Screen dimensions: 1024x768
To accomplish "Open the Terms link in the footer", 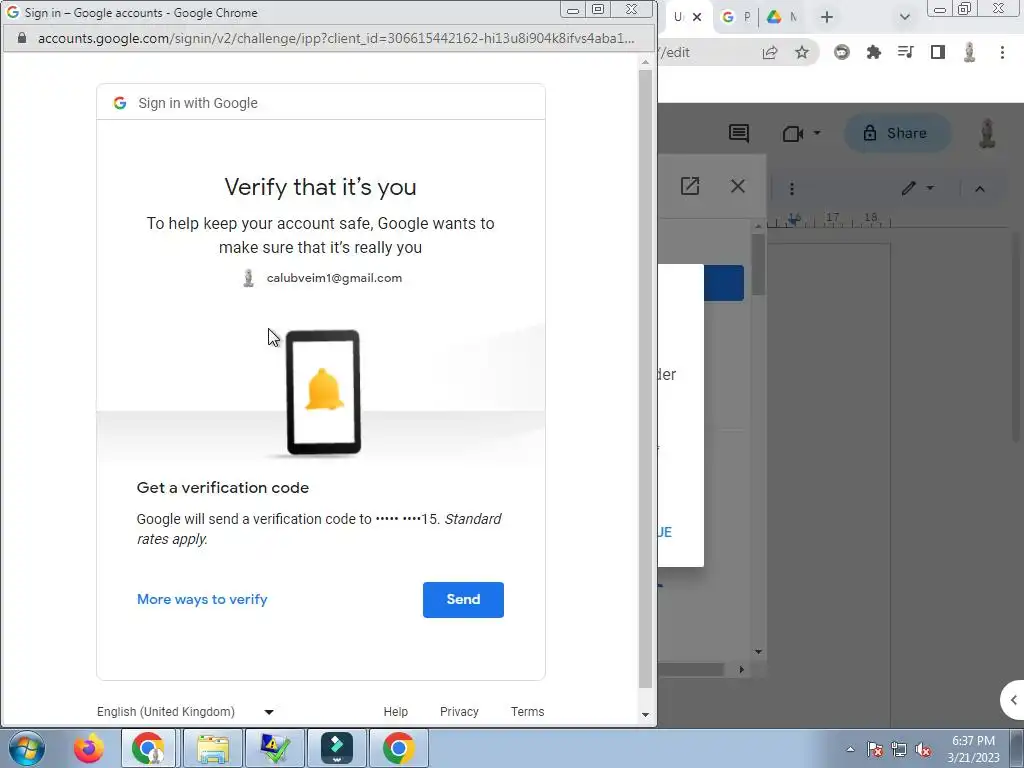I will pos(527,711).
